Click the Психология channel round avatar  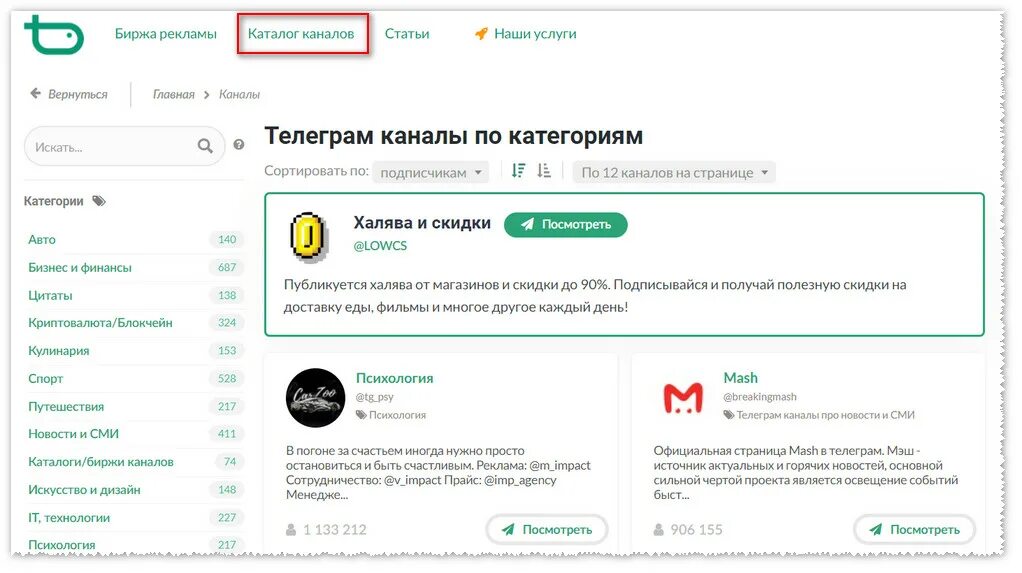[x=315, y=398]
